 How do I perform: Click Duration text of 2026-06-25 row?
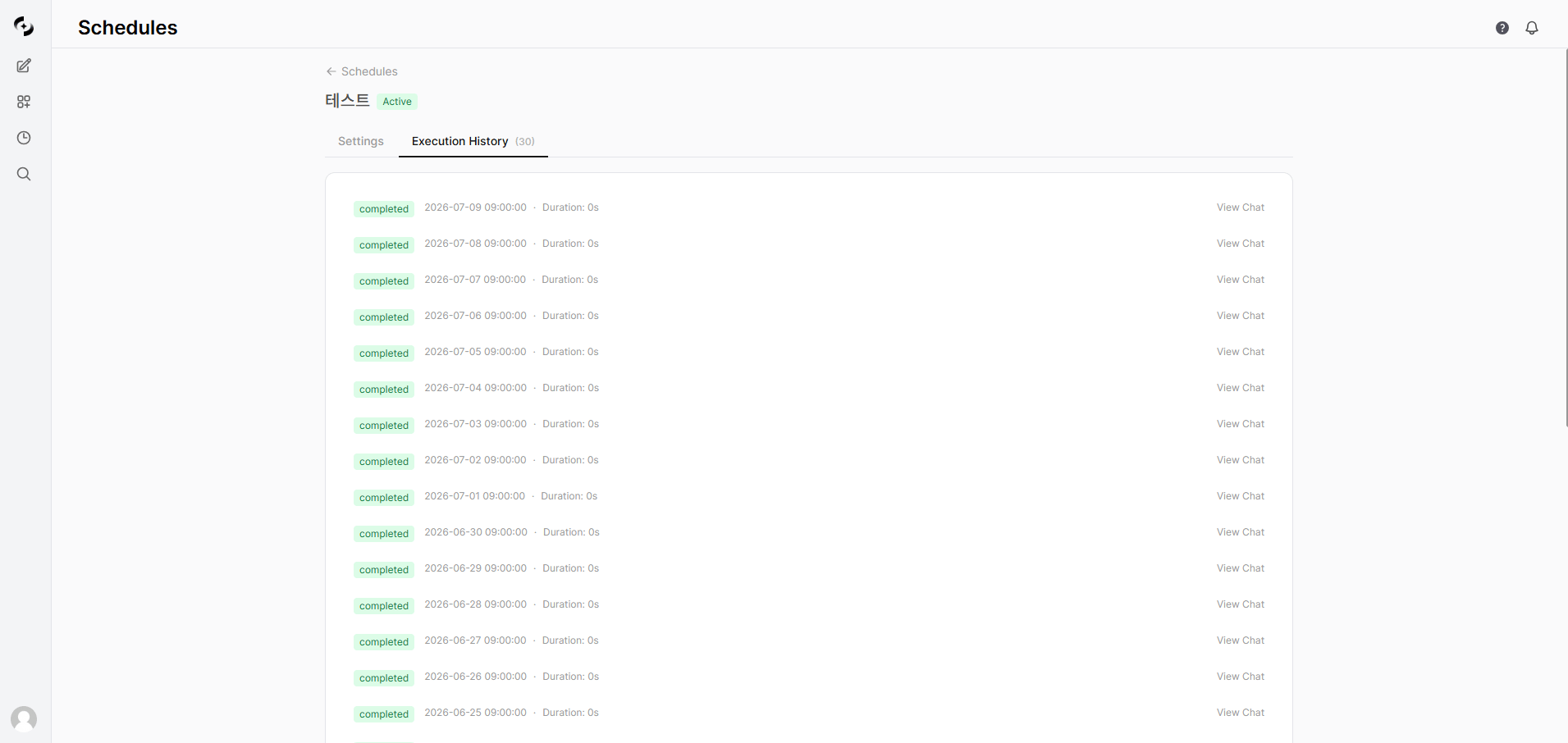click(x=570, y=713)
